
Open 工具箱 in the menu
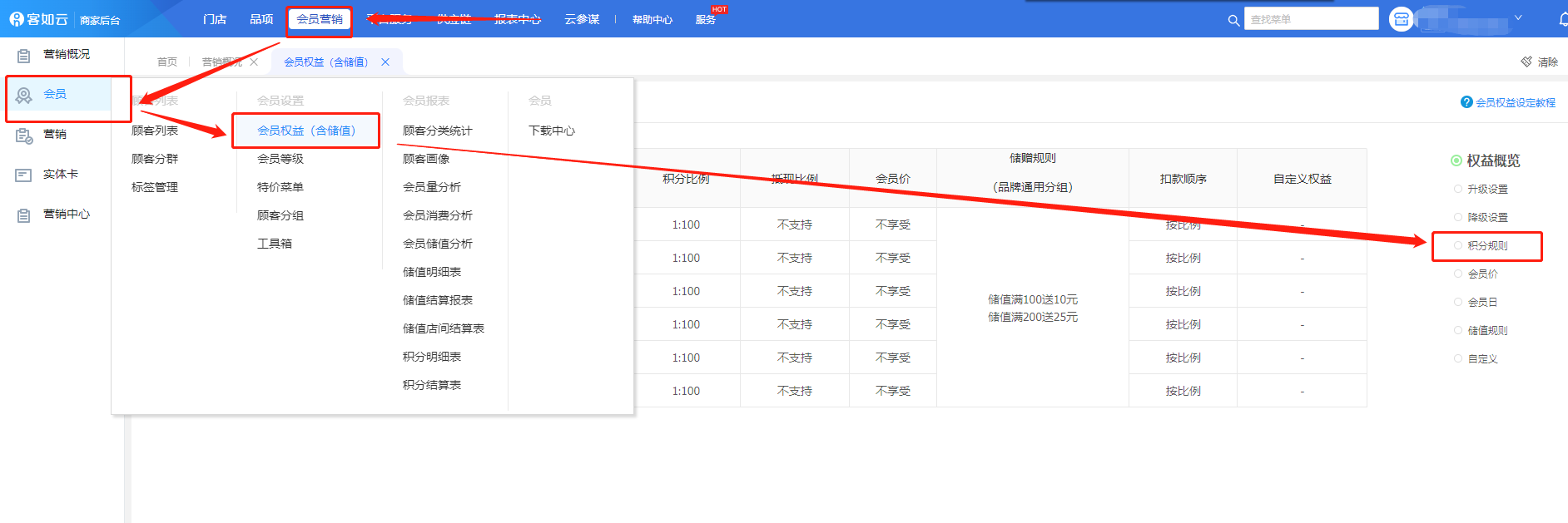pyautogui.click(x=275, y=244)
